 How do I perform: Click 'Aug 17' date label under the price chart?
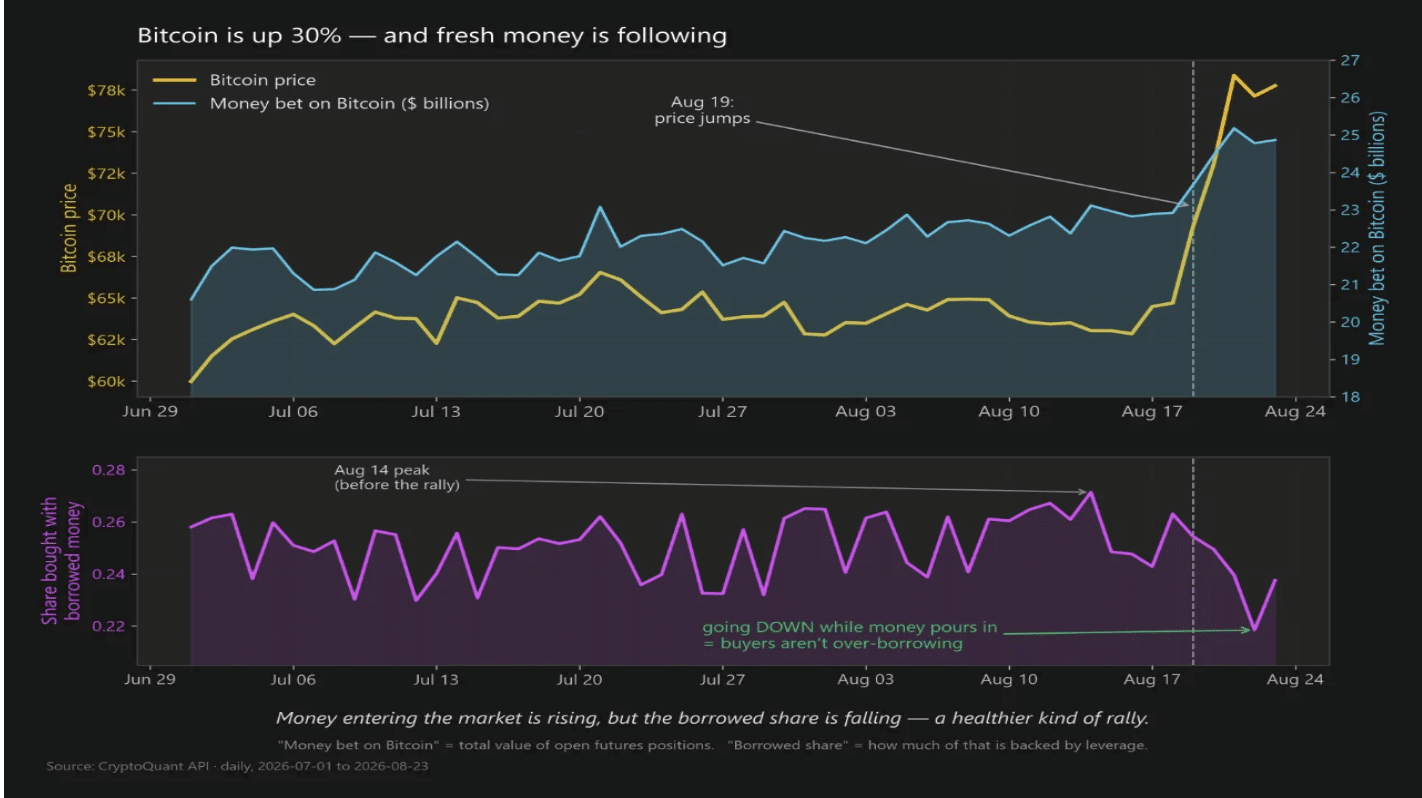[1152, 411]
